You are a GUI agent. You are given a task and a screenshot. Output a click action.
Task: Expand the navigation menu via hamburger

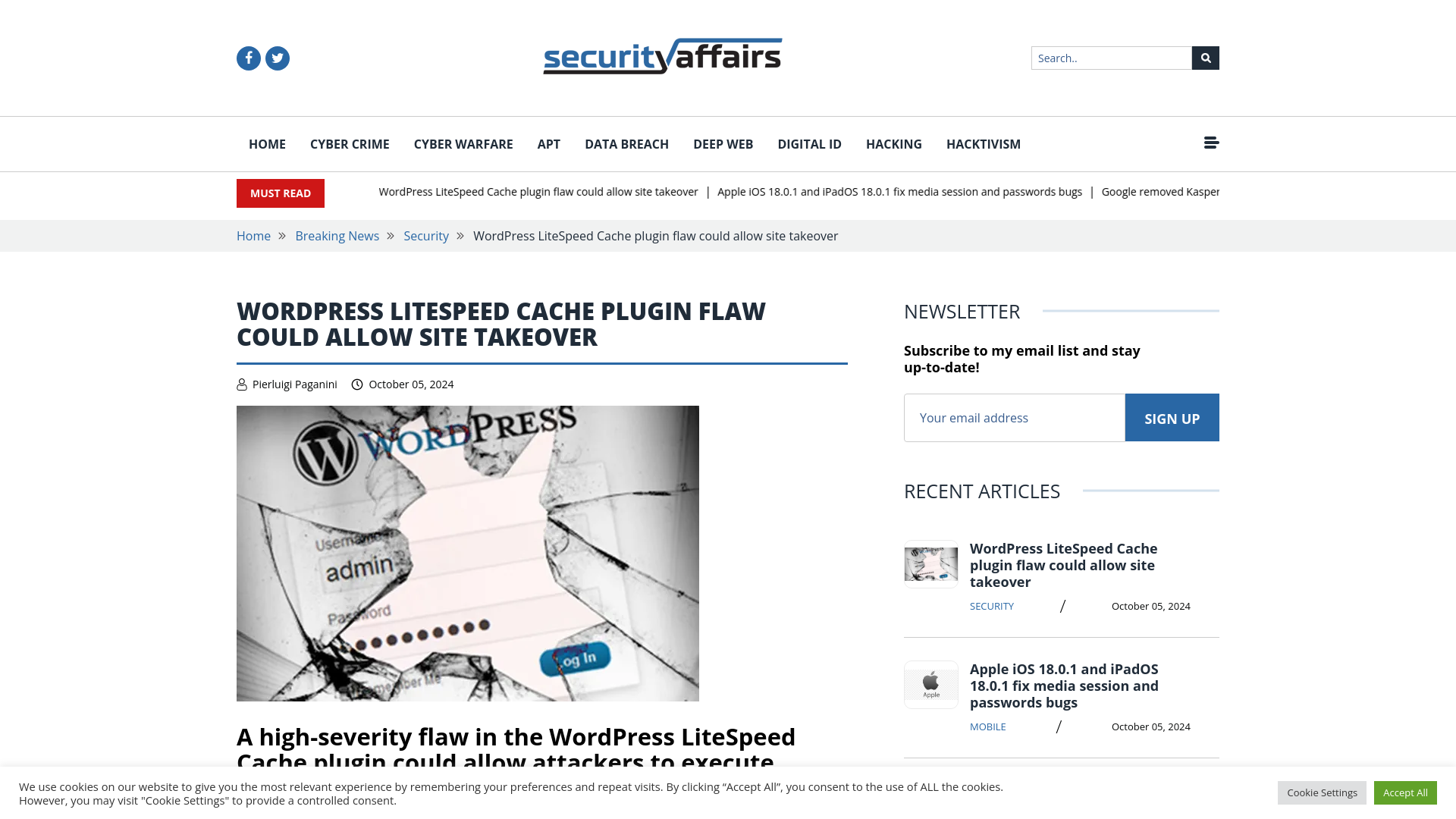point(1211,142)
